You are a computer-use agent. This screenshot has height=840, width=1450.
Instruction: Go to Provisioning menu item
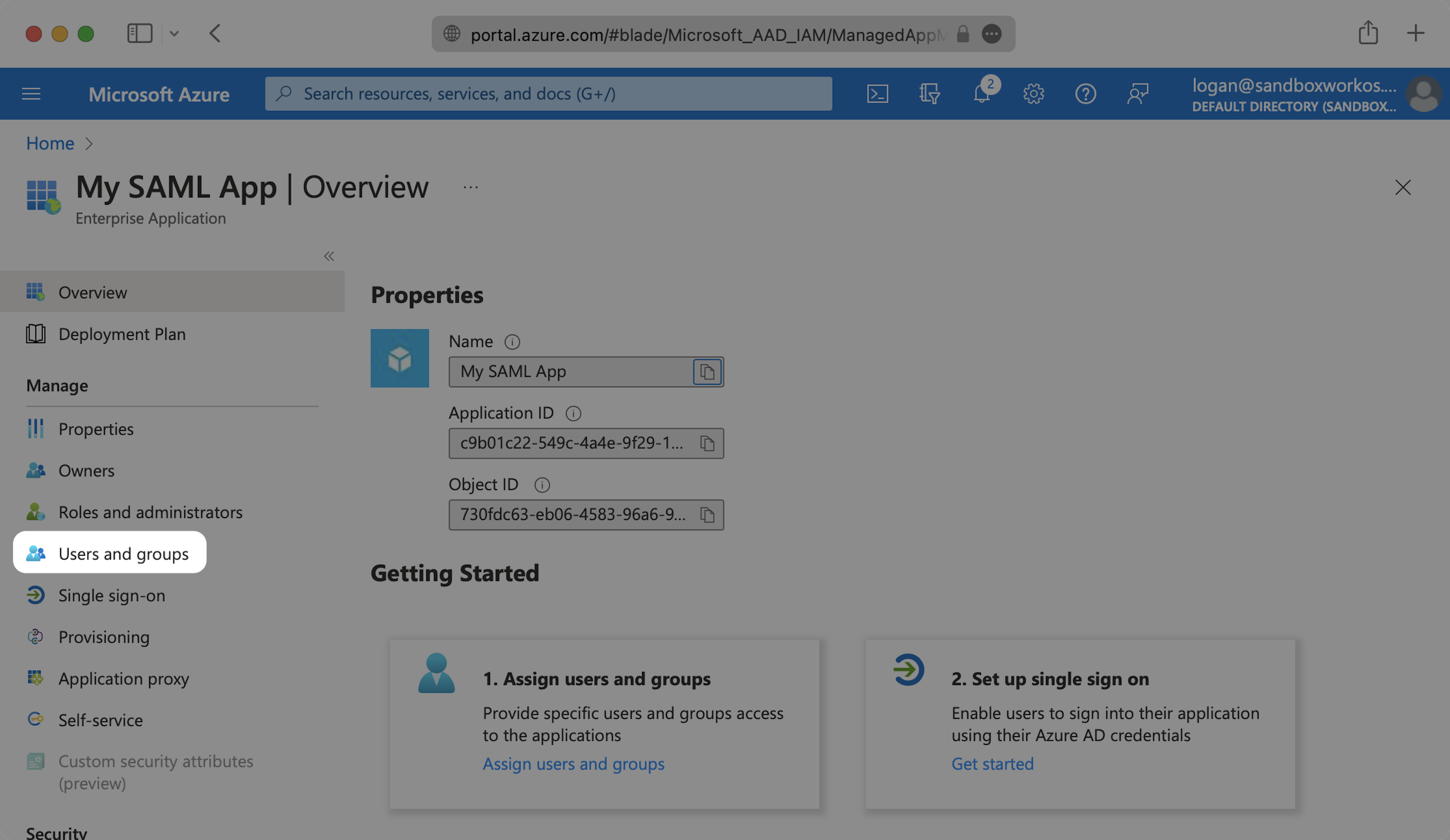pyautogui.click(x=103, y=637)
